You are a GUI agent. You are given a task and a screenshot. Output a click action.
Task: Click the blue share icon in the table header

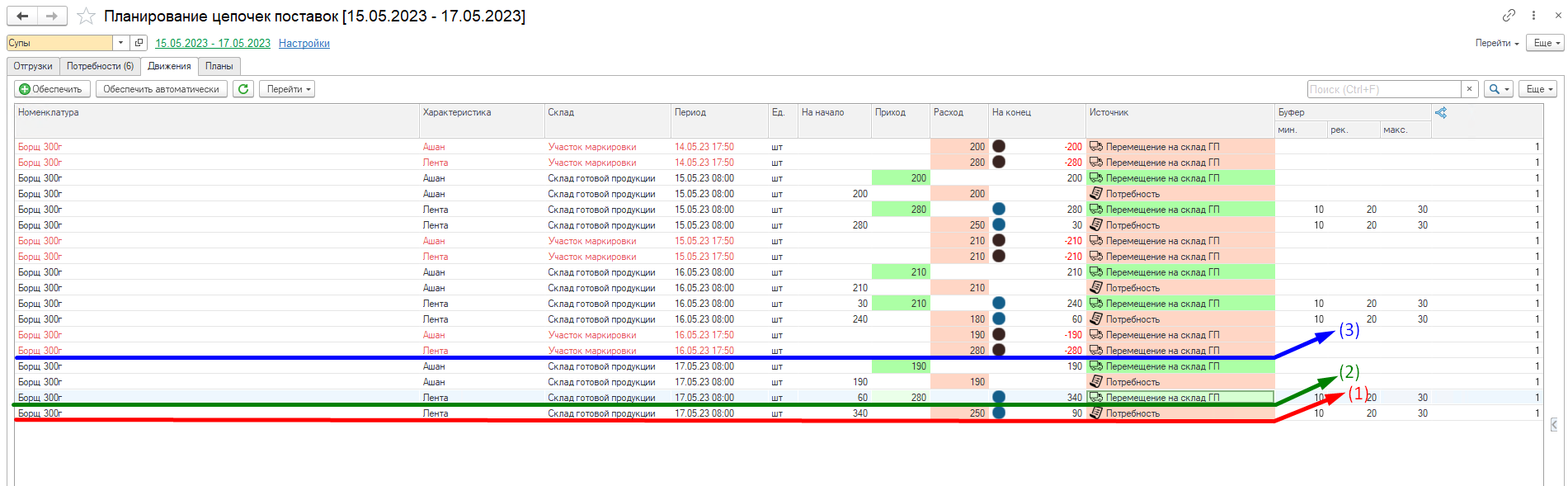point(1441,112)
